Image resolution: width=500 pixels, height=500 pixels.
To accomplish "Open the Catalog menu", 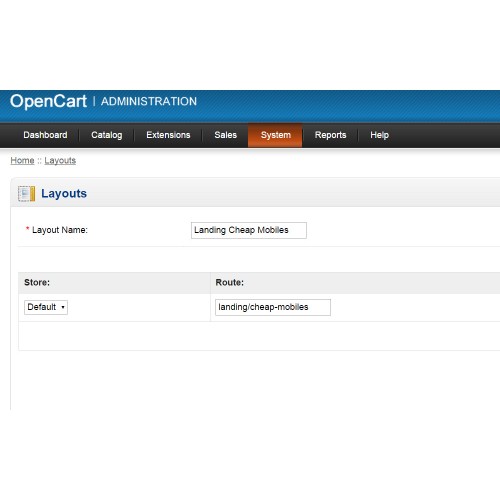I will click(107, 135).
